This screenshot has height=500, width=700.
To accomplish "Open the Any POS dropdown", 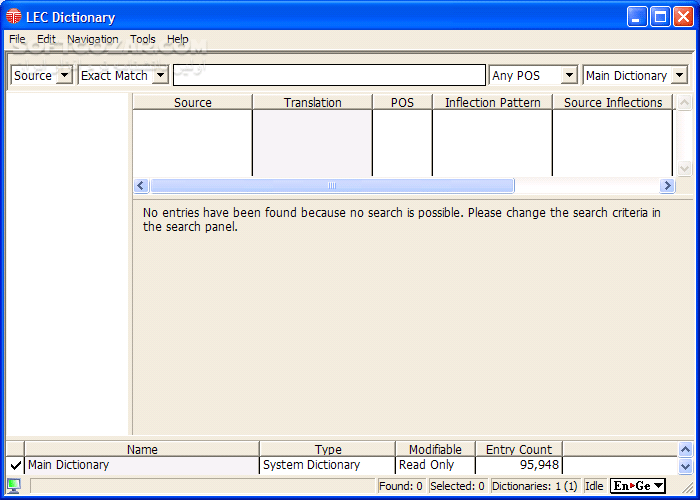I will click(569, 76).
